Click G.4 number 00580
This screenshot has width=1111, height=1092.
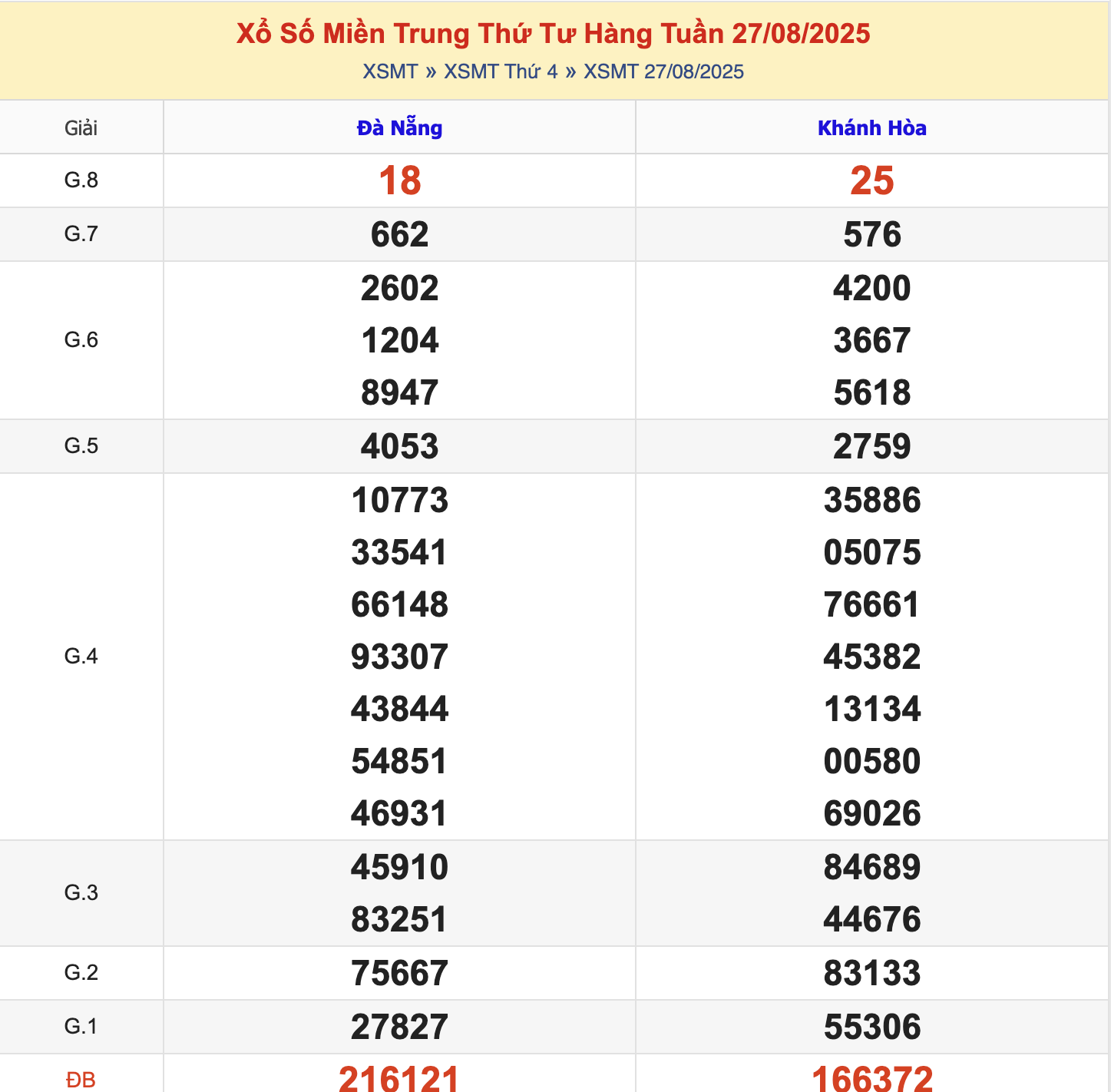[x=872, y=762]
